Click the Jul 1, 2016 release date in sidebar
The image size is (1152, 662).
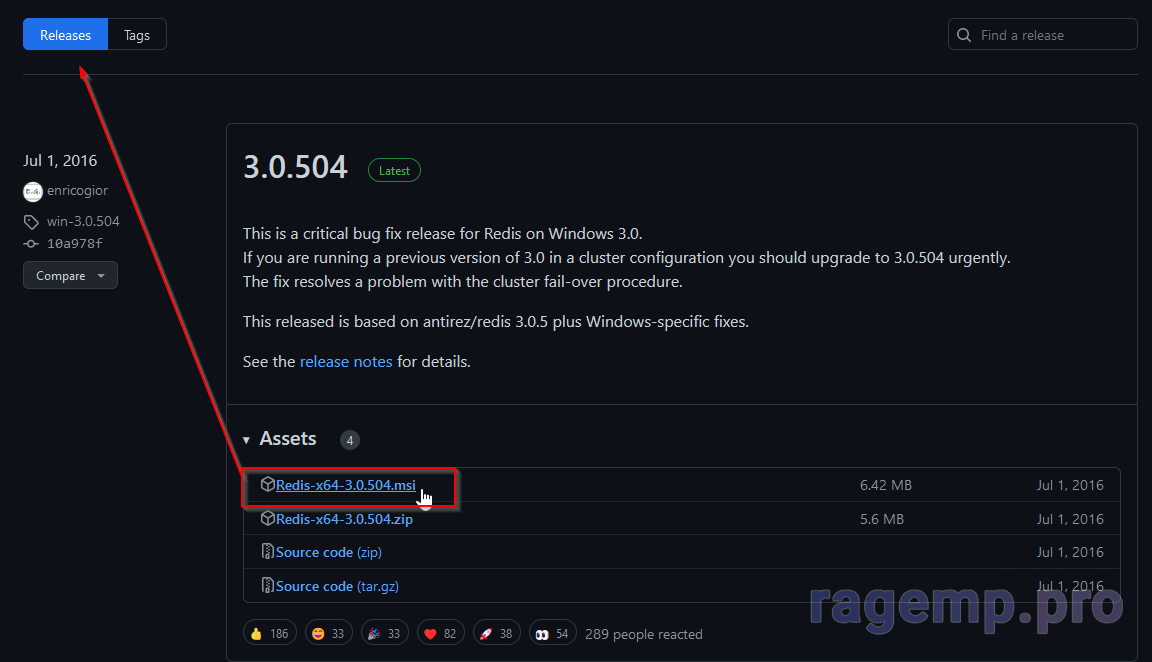click(x=60, y=160)
